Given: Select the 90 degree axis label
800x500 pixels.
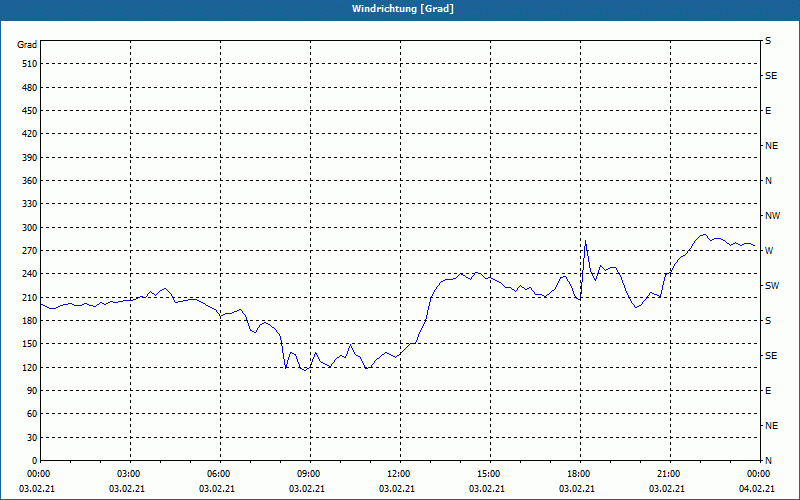Looking at the screenshot, I should 32,391.
